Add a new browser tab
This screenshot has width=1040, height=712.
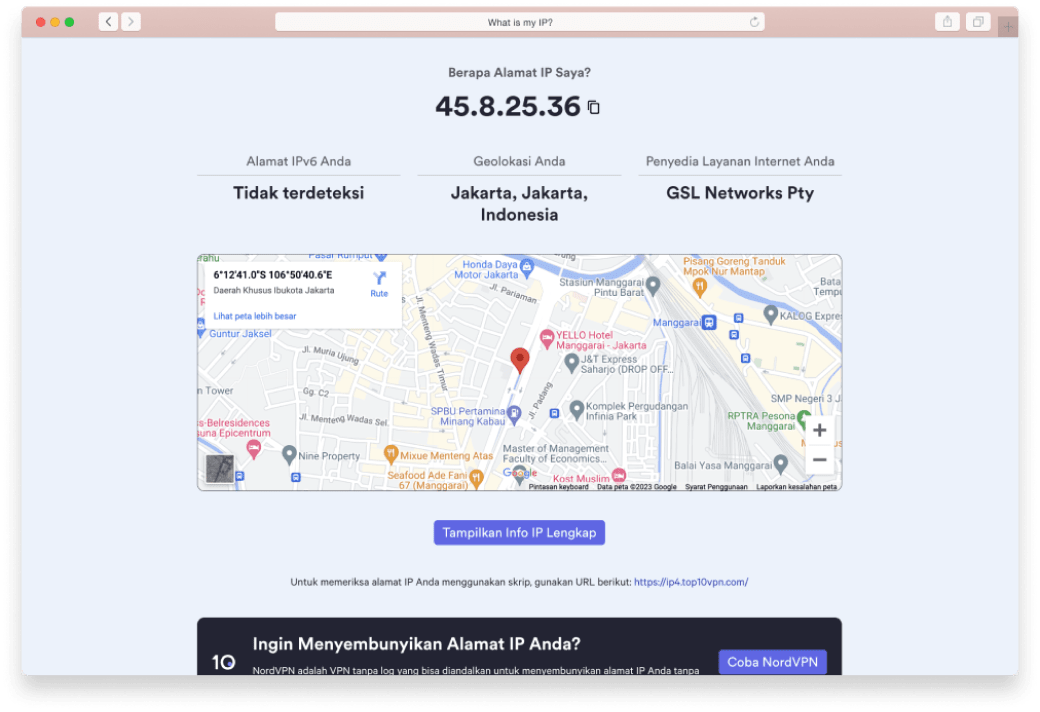click(1008, 27)
